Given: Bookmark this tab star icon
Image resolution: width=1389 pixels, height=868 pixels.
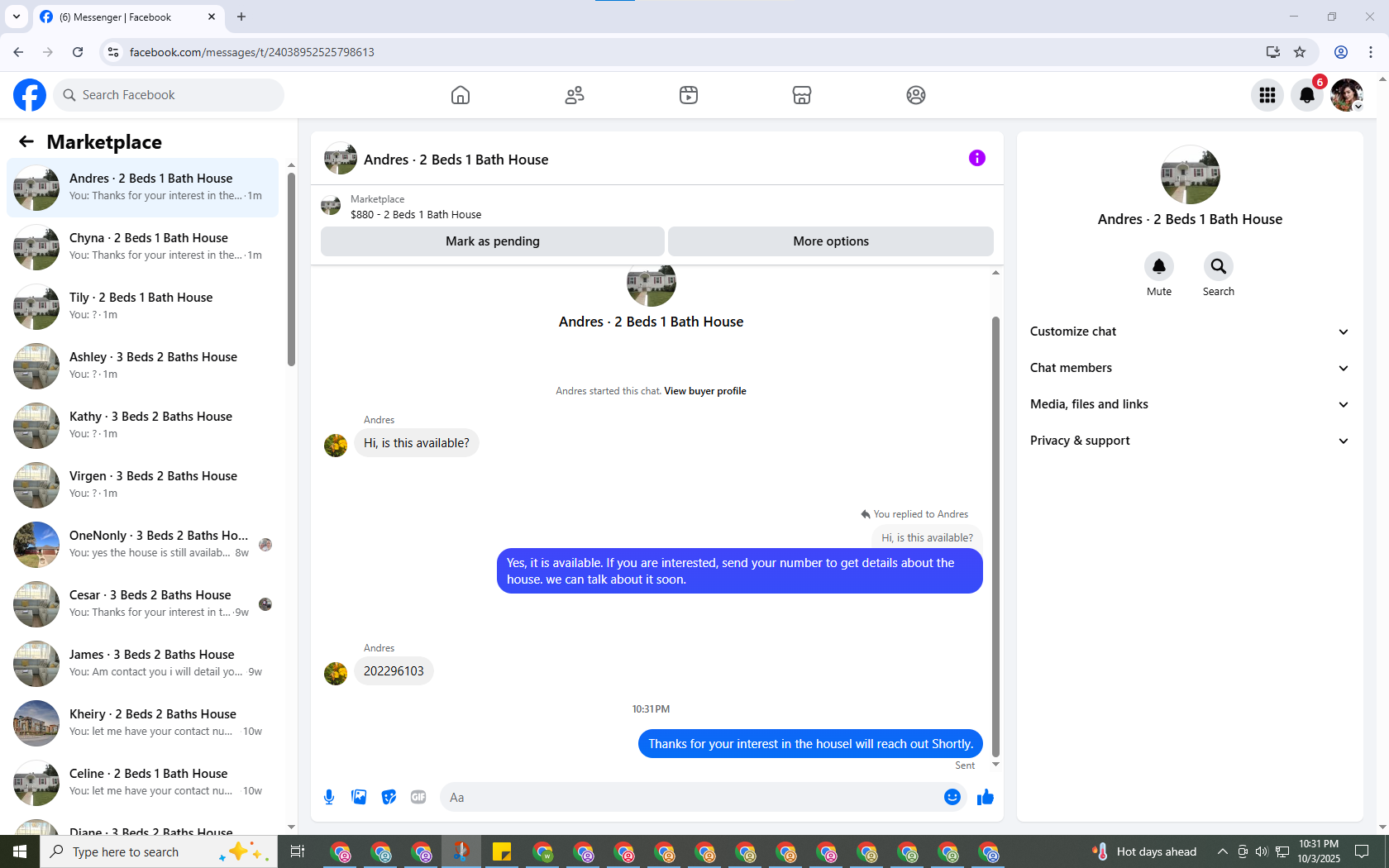Looking at the screenshot, I should (1300, 52).
